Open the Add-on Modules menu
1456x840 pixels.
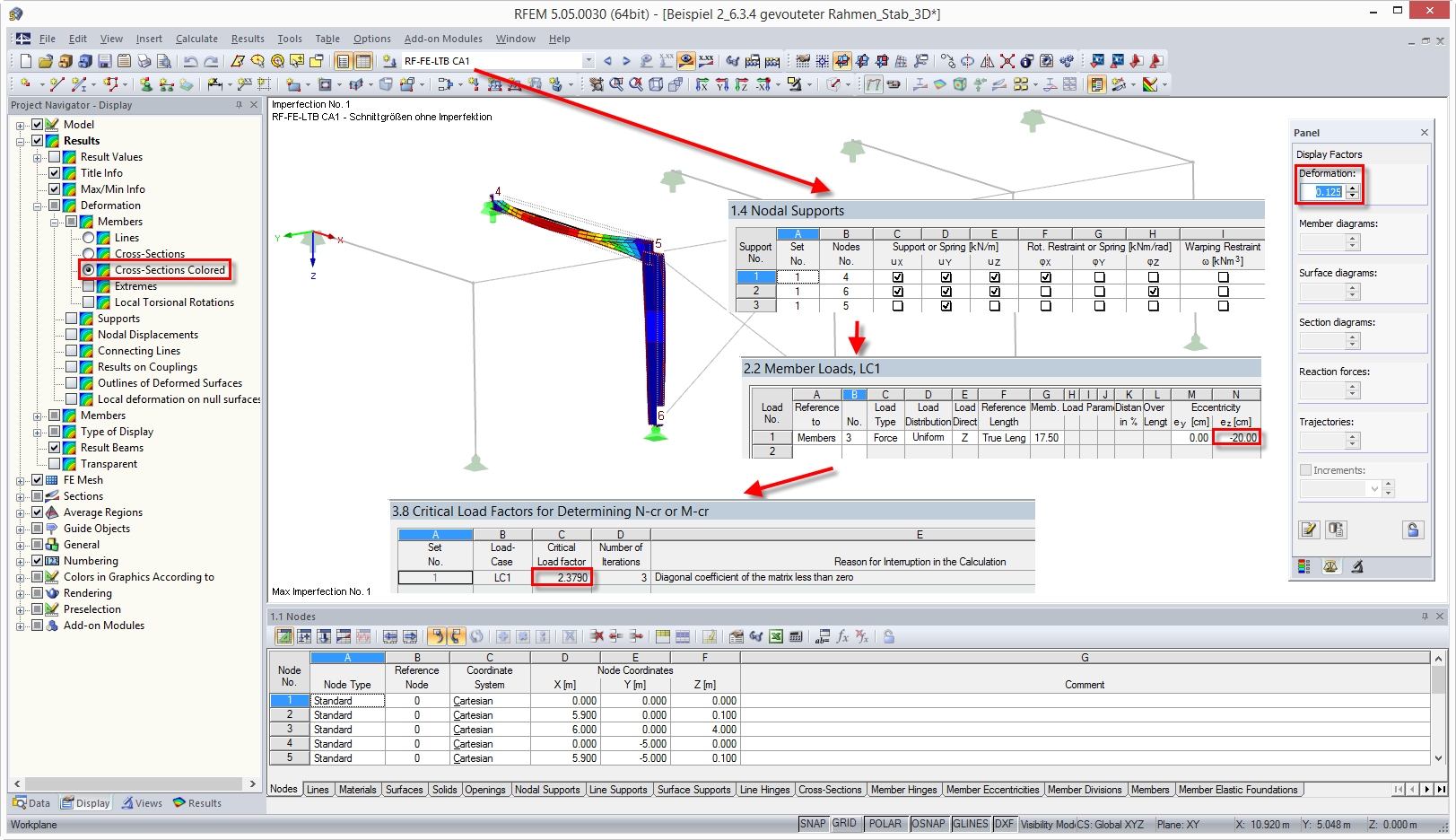pos(443,39)
